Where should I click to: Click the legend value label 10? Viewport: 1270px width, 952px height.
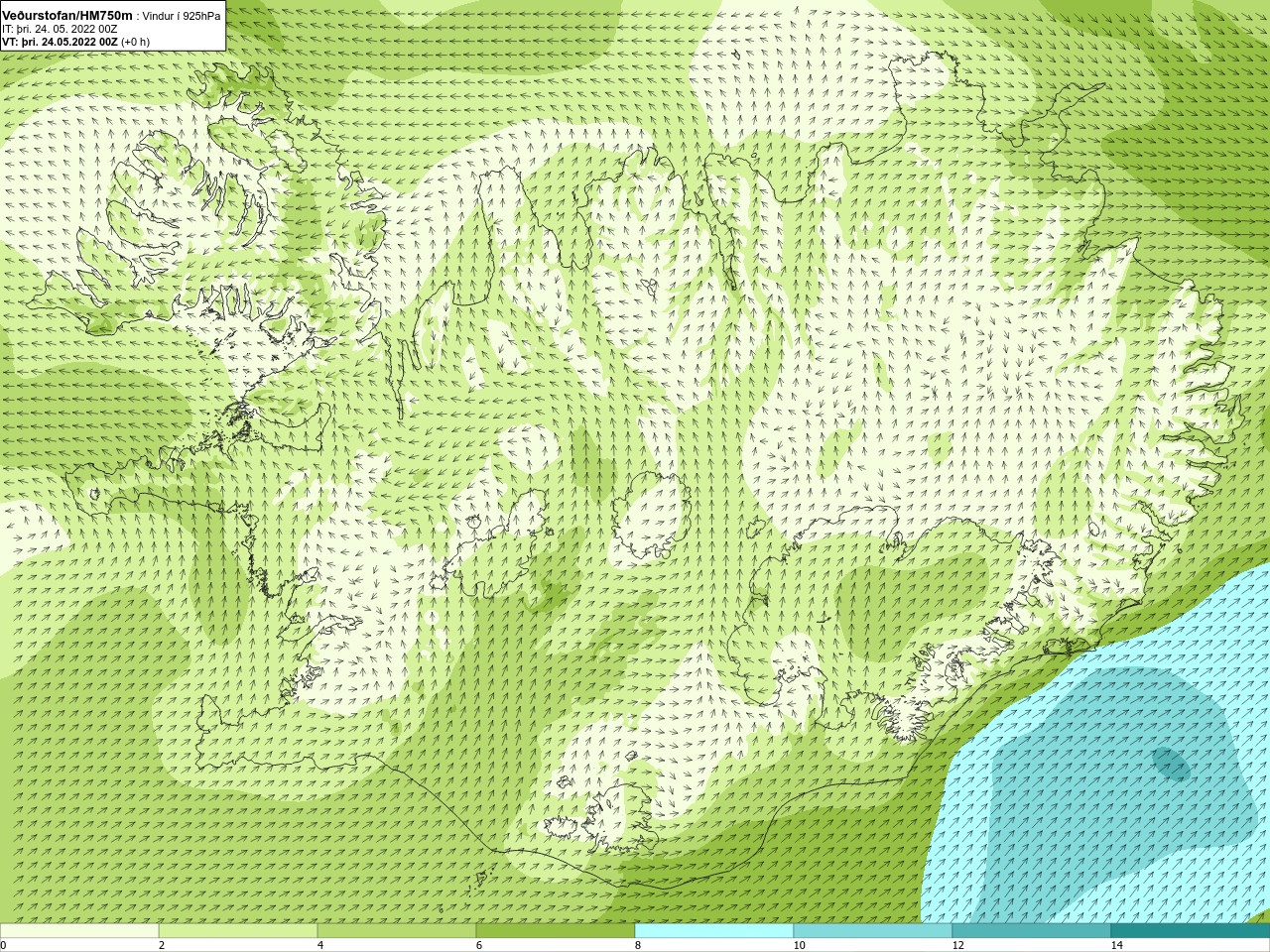tap(799, 945)
